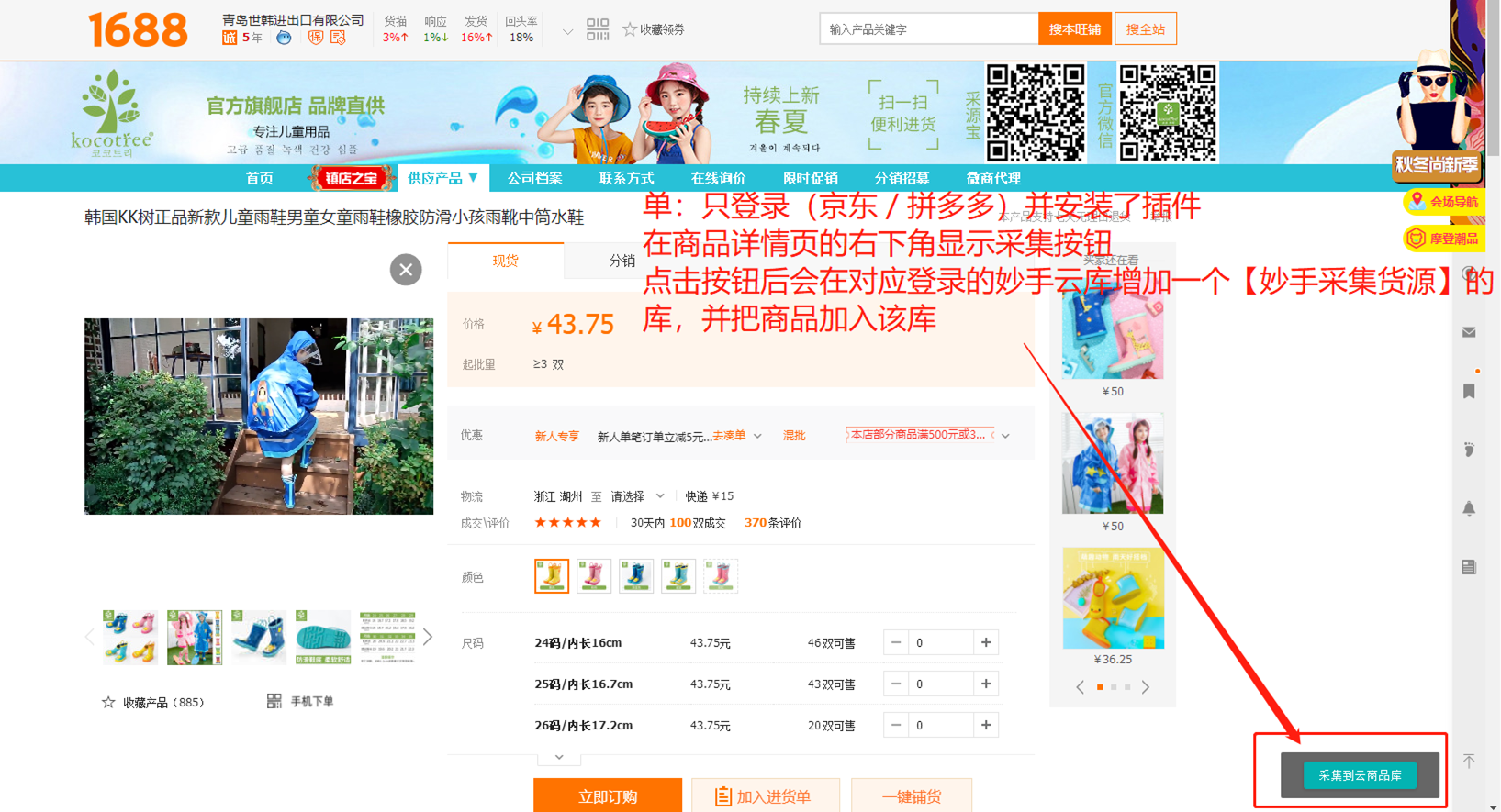The width and height of the screenshot is (1501, 812).
Task: Click 采集到云商品库 button
Action: pos(1361,775)
